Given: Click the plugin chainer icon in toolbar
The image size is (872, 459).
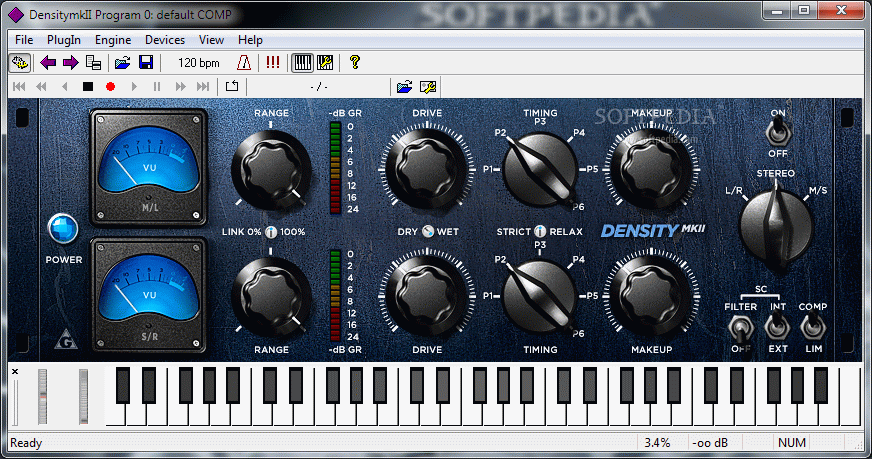Looking at the screenshot, I should coord(20,62).
